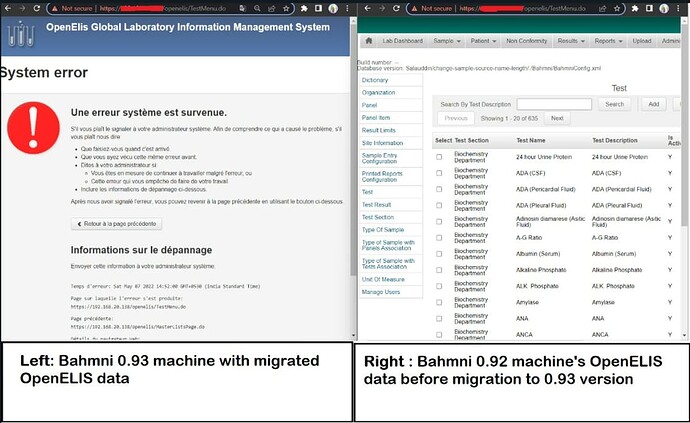Image resolution: width=690 pixels, height=423 pixels.
Task: Select the ADA (CSF) test checkbox
Action: (x=439, y=173)
